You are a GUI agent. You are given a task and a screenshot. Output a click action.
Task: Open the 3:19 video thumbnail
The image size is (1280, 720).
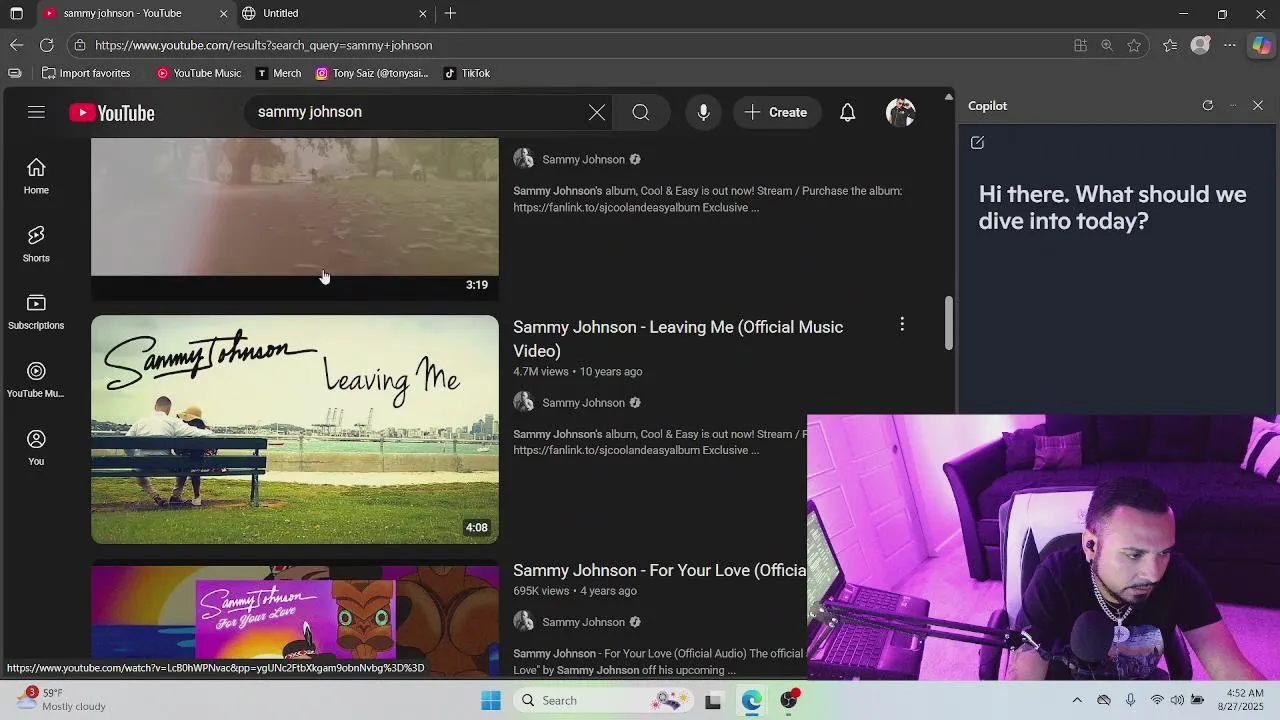(295, 218)
